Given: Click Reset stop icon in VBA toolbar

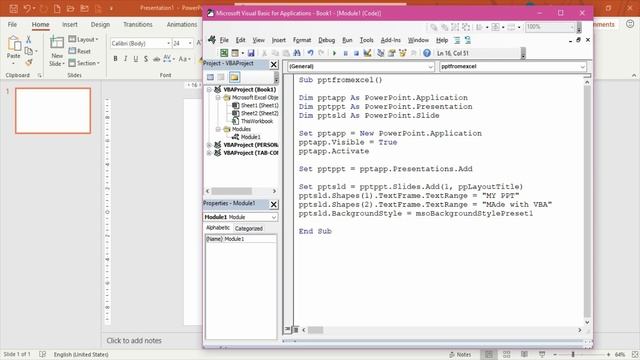Looking at the screenshot, I should [356, 53].
